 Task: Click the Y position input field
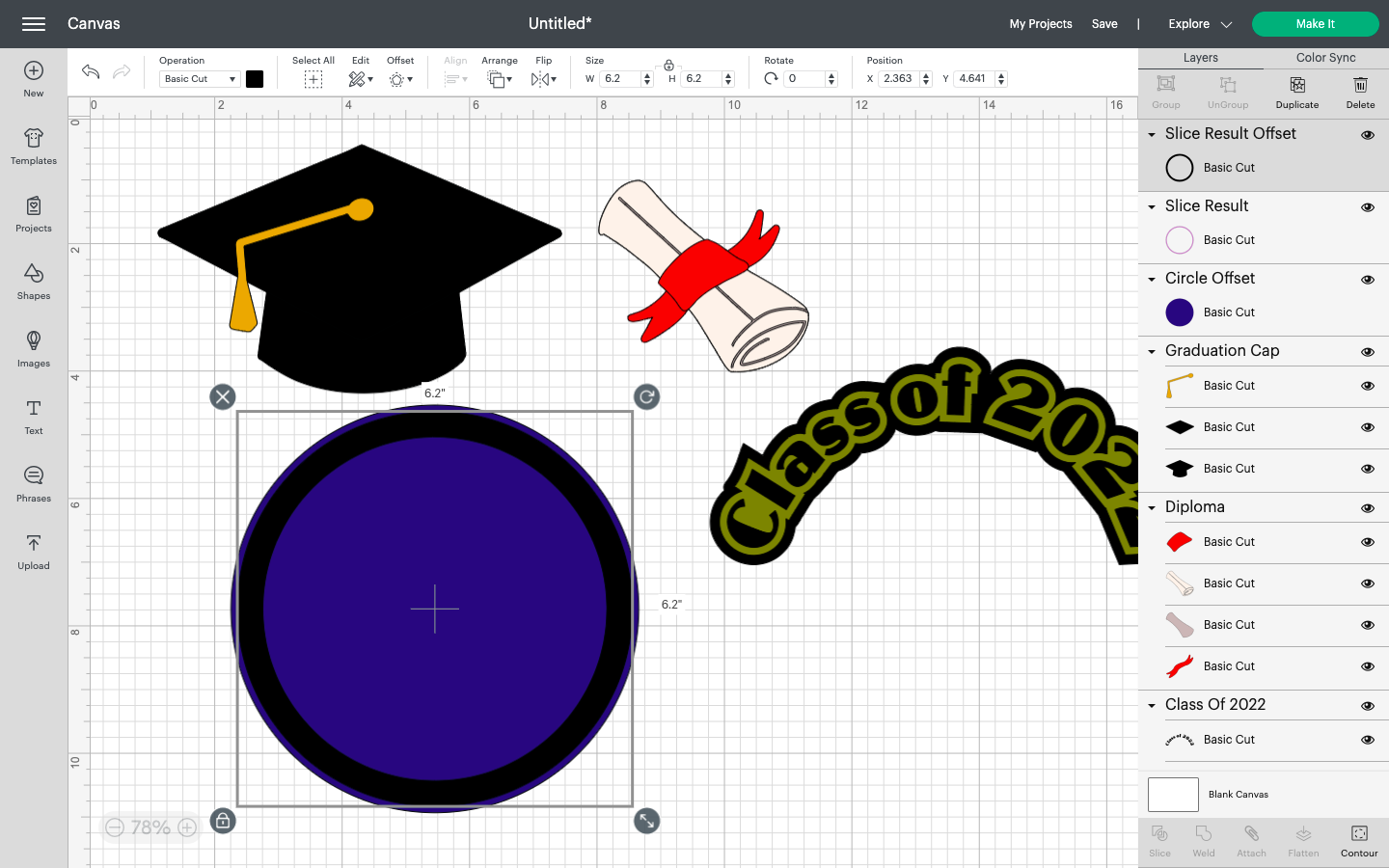(974, 79)
